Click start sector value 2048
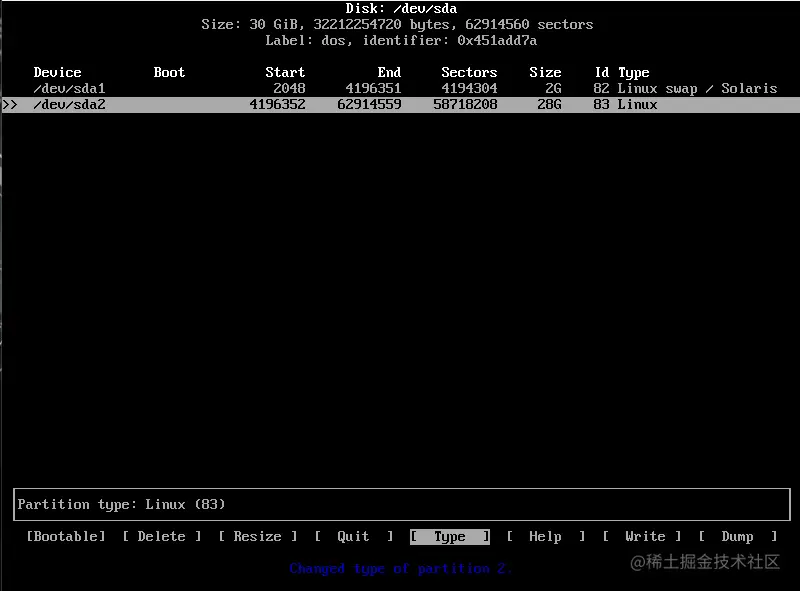Viewport: 800px width, 591px height. click(289, 88)
